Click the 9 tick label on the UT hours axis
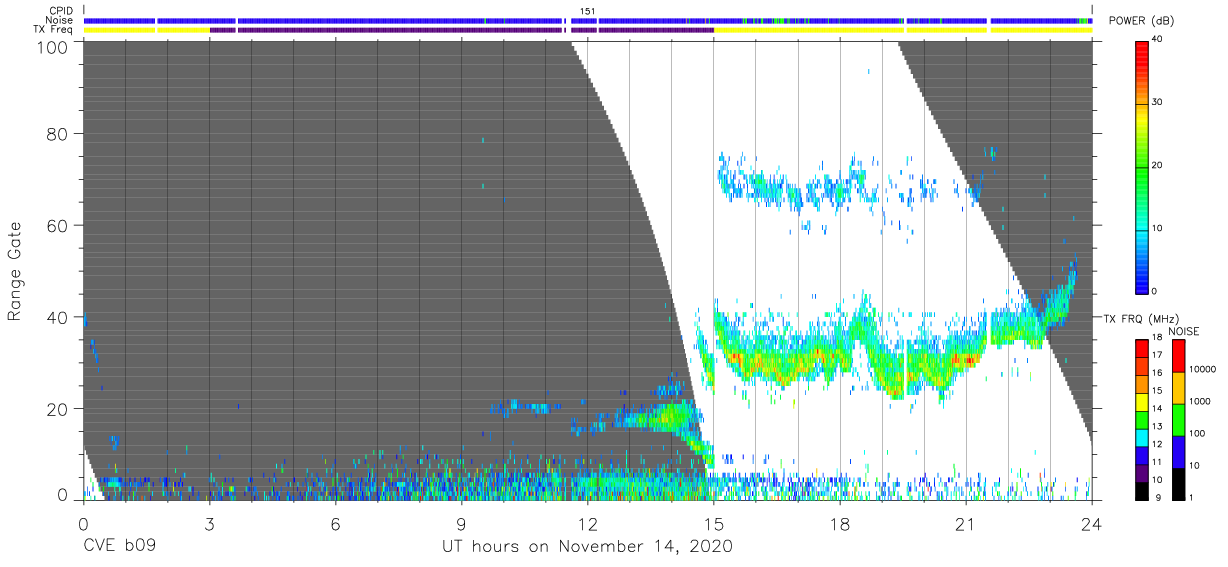 [461, 523]
